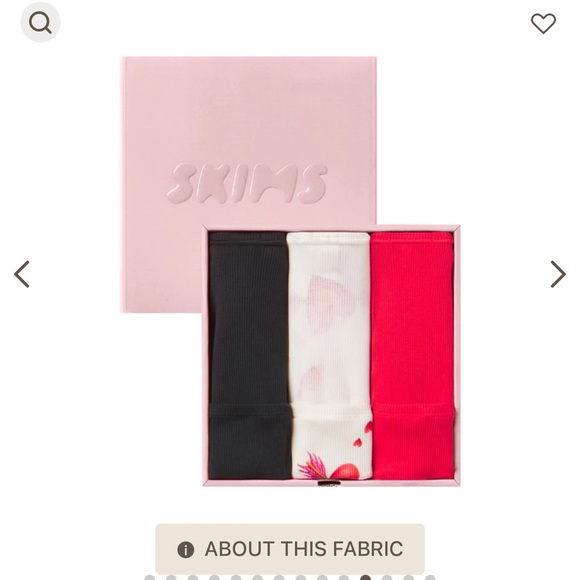Jump to the dot right after the active one
The width and height of the screenshot is (580, 580).
(387, 577)
